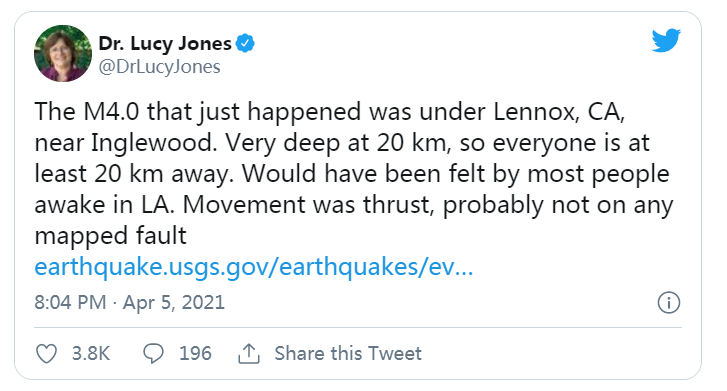Click the reply speech bubble icon
727x391 pixels.
pos(153,353)
